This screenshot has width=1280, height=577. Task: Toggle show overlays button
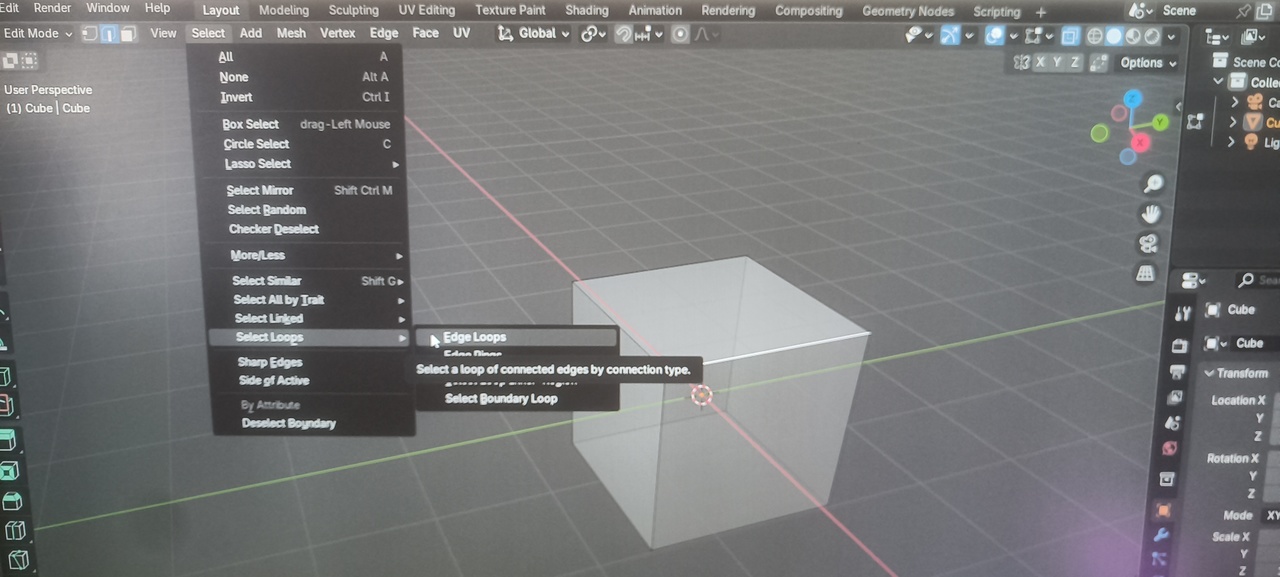coord(995,35)
